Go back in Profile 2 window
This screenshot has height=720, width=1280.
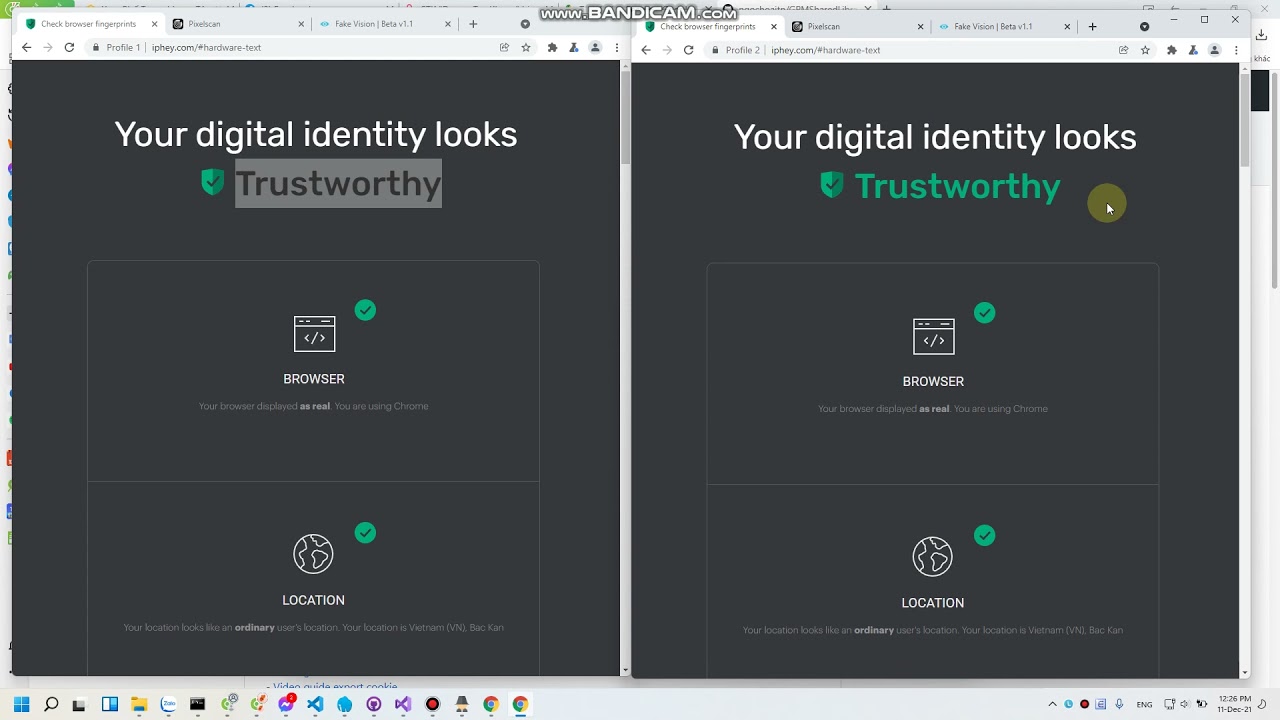pos(645,50)
